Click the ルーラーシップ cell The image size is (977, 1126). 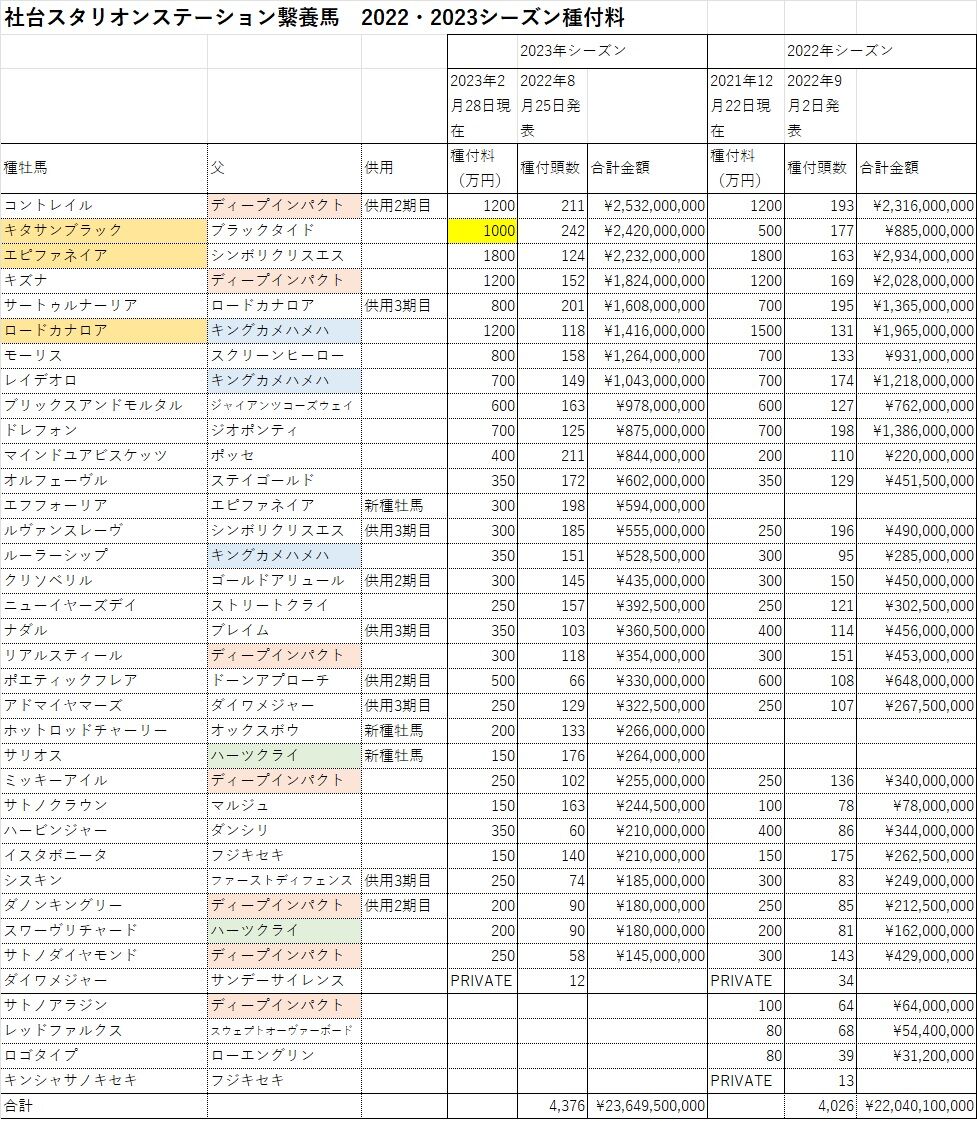pyautogui.click(x=104, y=555)
